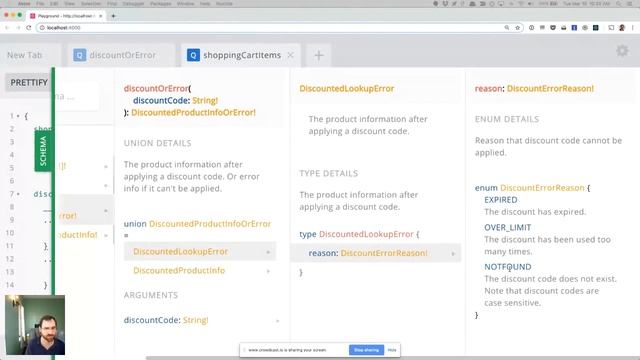Open DiscountedProductInfoOrError! return type link
This screenshot has width=640, height=360.
coord(193,112)
